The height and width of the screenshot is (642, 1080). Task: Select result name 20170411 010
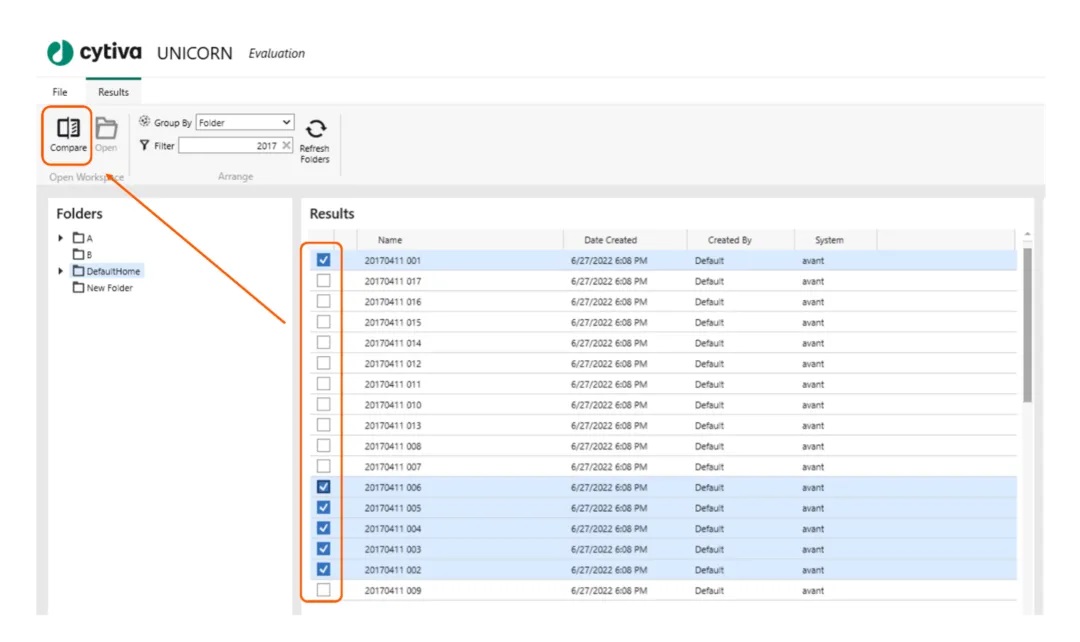pos(393,405)
